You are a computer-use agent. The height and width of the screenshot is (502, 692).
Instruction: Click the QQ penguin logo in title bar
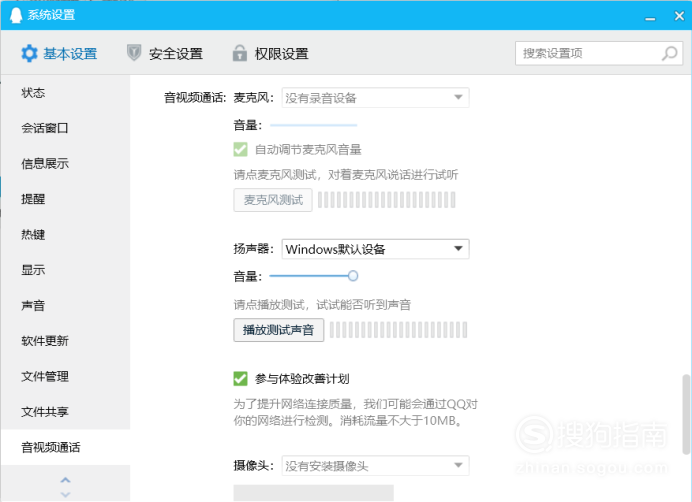(16, 15)
